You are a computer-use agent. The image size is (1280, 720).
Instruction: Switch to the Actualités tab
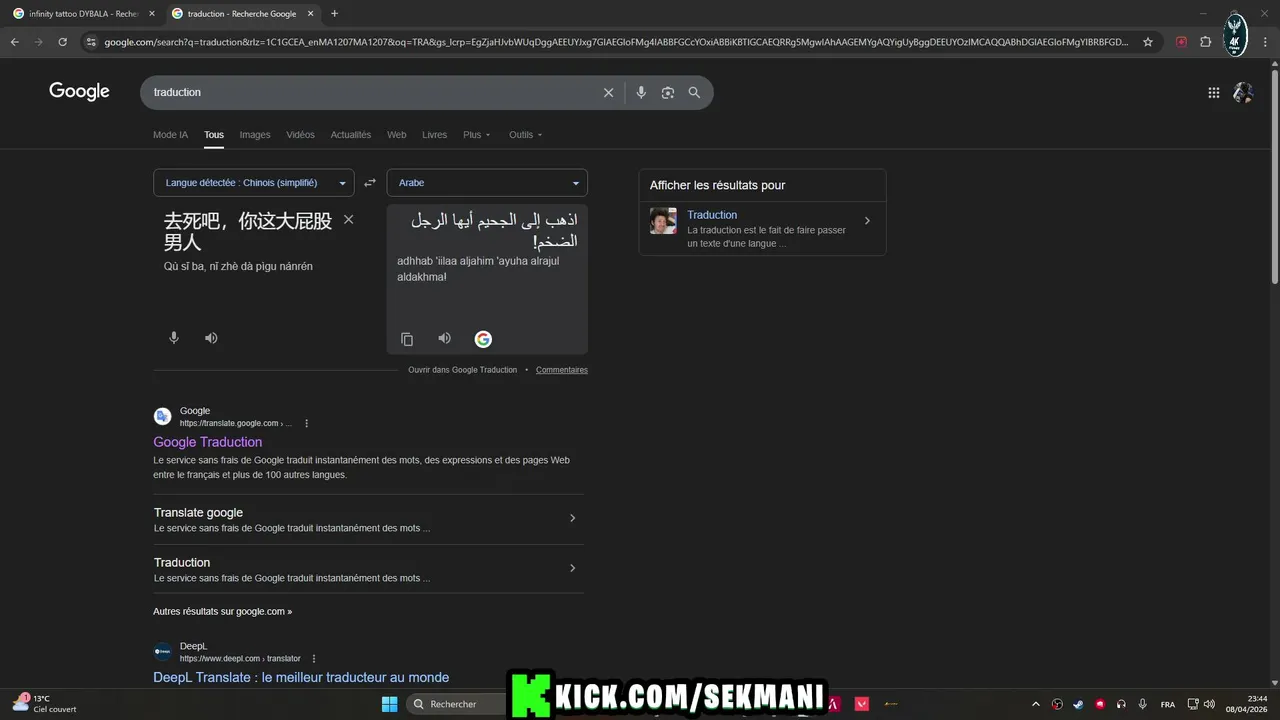pyautogui.click(x=351, y=135)
